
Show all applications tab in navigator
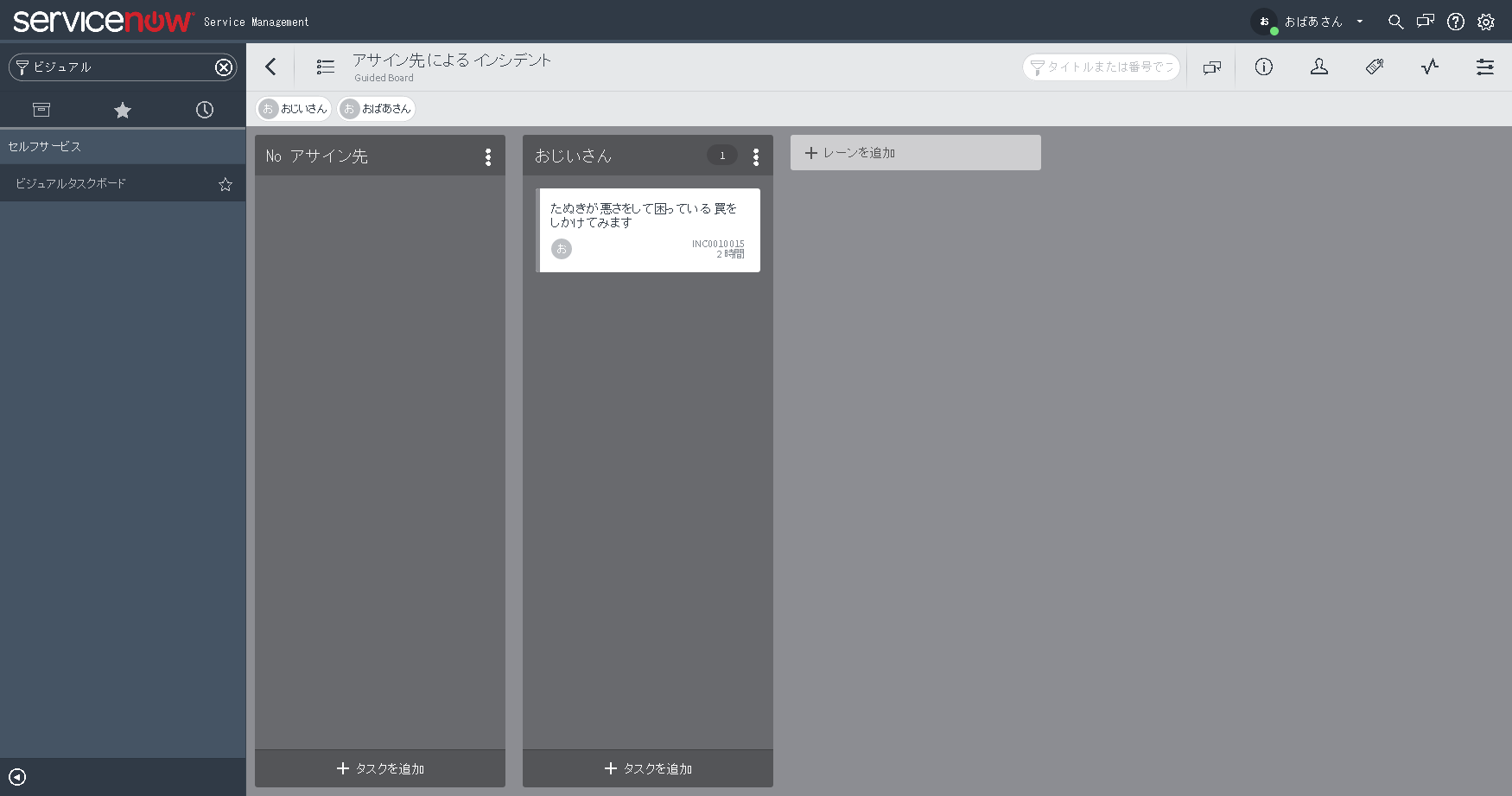pos(41,110)
